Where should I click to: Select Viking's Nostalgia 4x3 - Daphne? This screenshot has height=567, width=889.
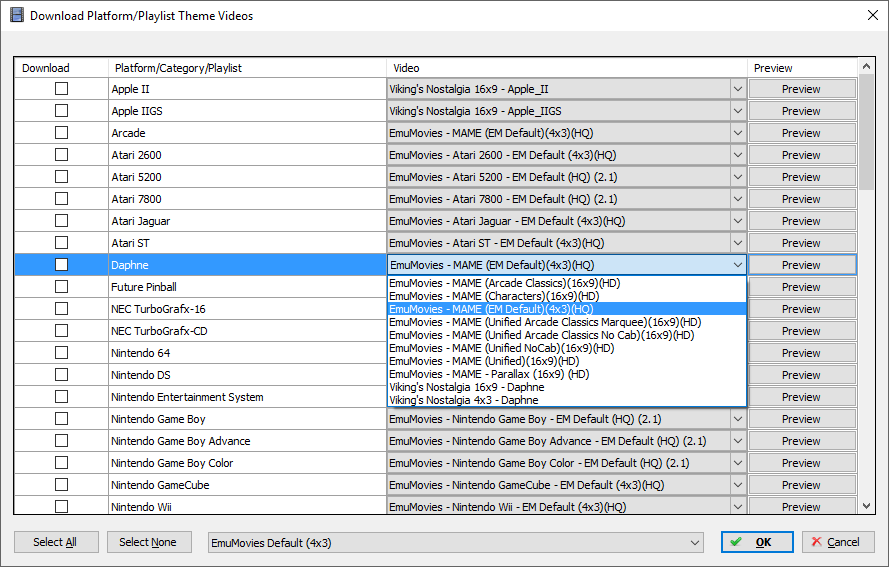pyautogui.click(x=567, y=400)
